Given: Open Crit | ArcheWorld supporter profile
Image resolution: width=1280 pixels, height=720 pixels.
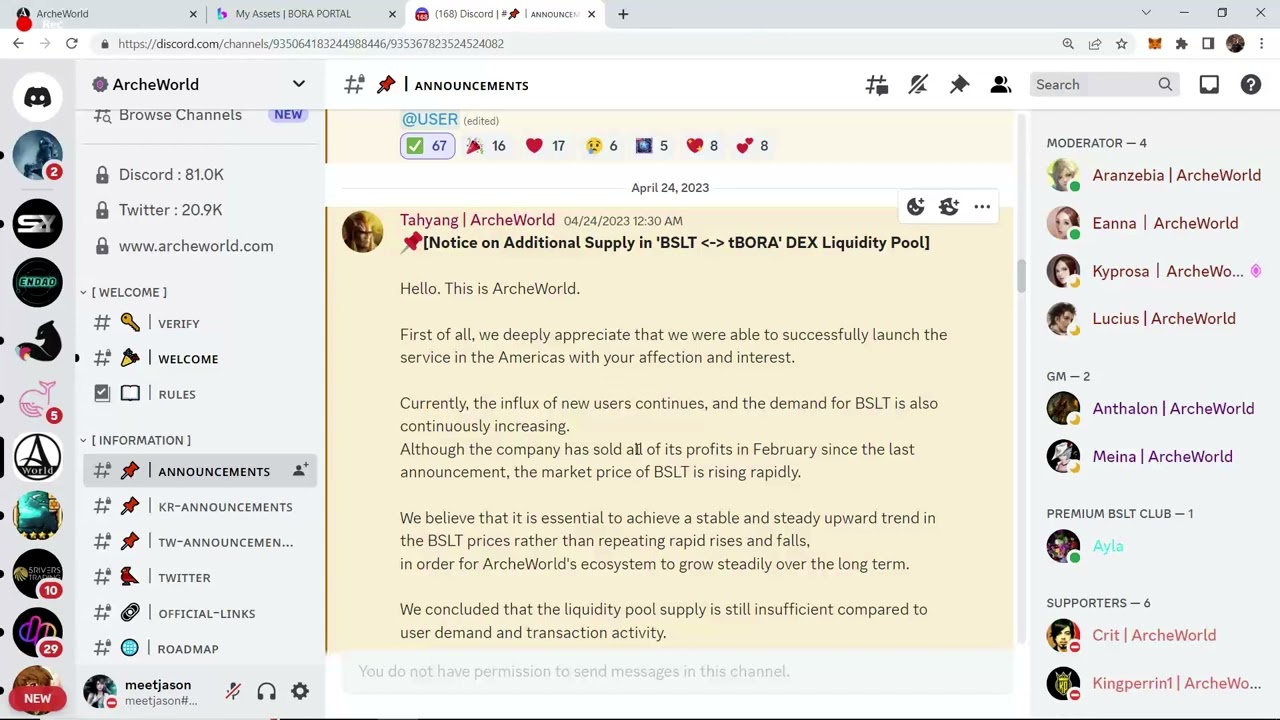Looking at the screenshot, I should [1156, 635].
